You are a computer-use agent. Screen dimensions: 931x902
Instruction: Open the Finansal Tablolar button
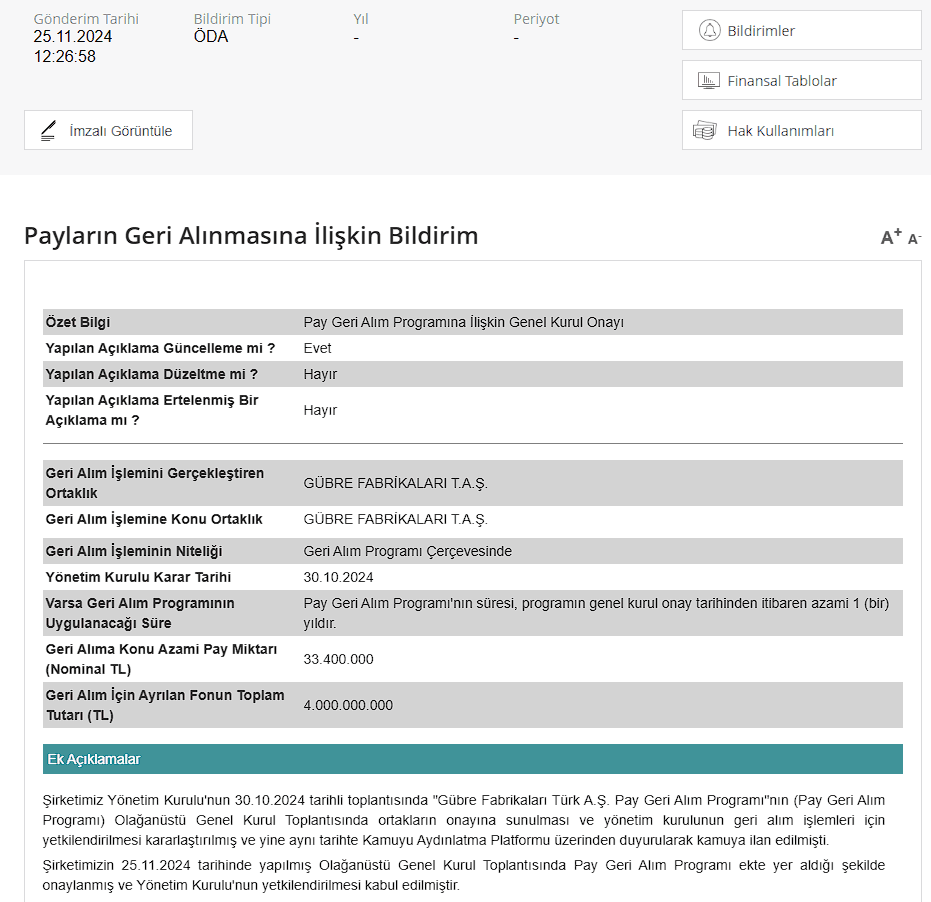pos(802,80)
